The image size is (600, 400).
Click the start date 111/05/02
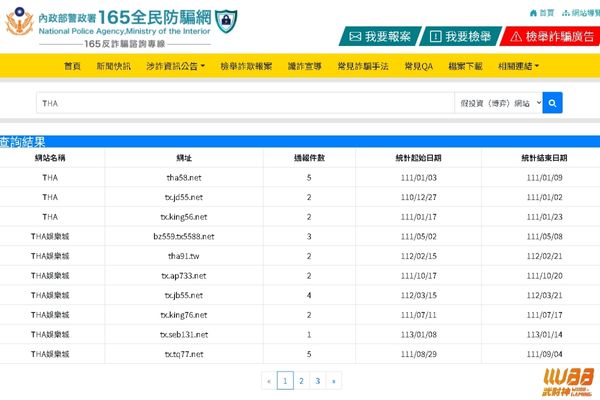tap(419, 237)
